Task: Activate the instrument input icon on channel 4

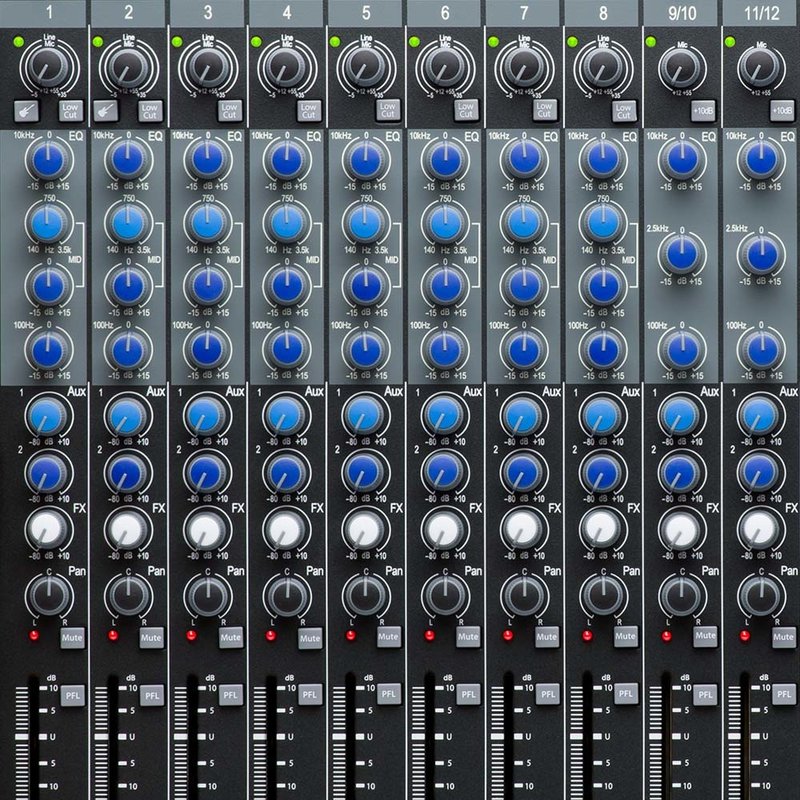Action: (265, 110)
